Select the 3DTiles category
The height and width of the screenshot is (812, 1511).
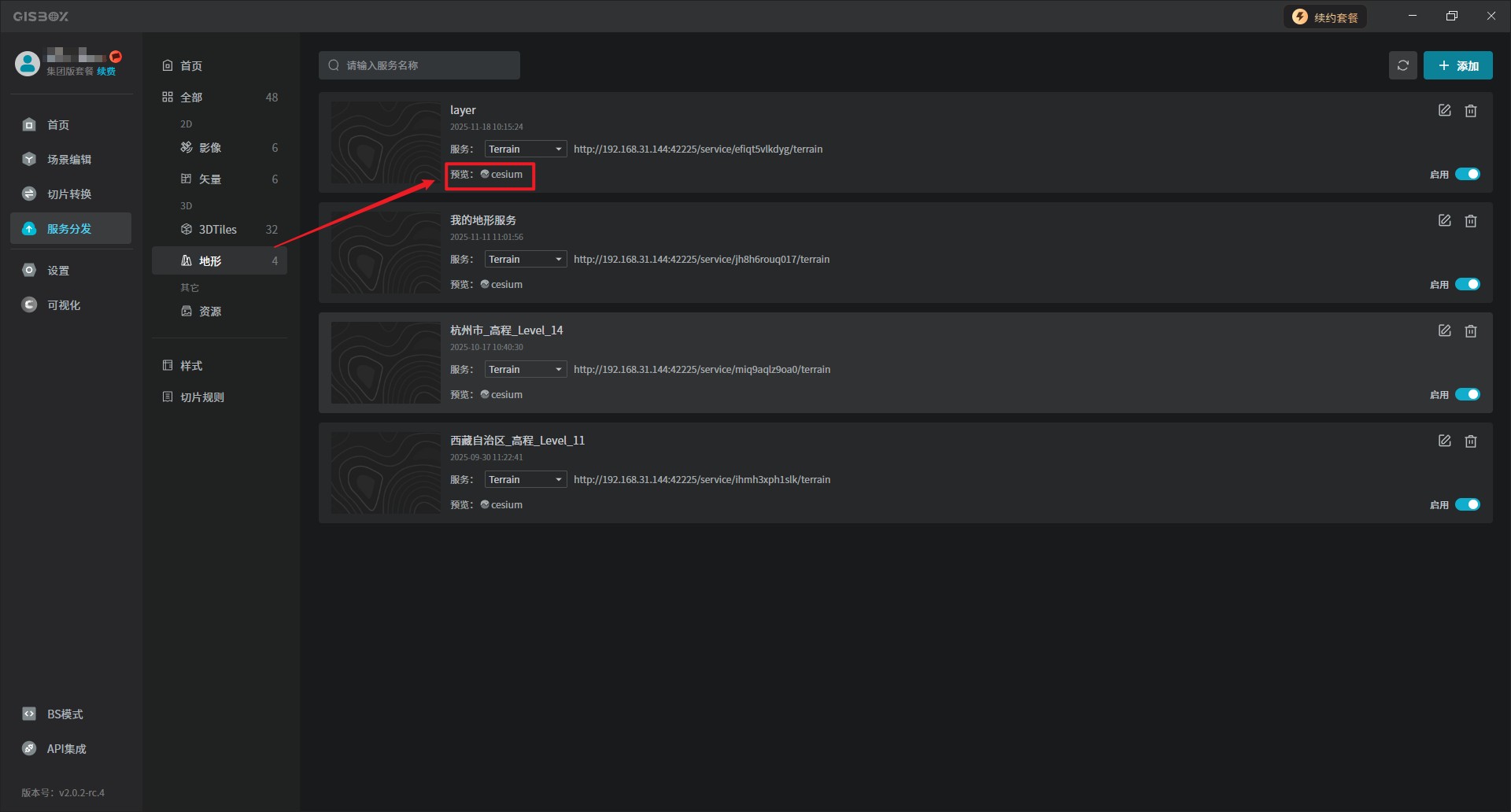tap(217, 230)
